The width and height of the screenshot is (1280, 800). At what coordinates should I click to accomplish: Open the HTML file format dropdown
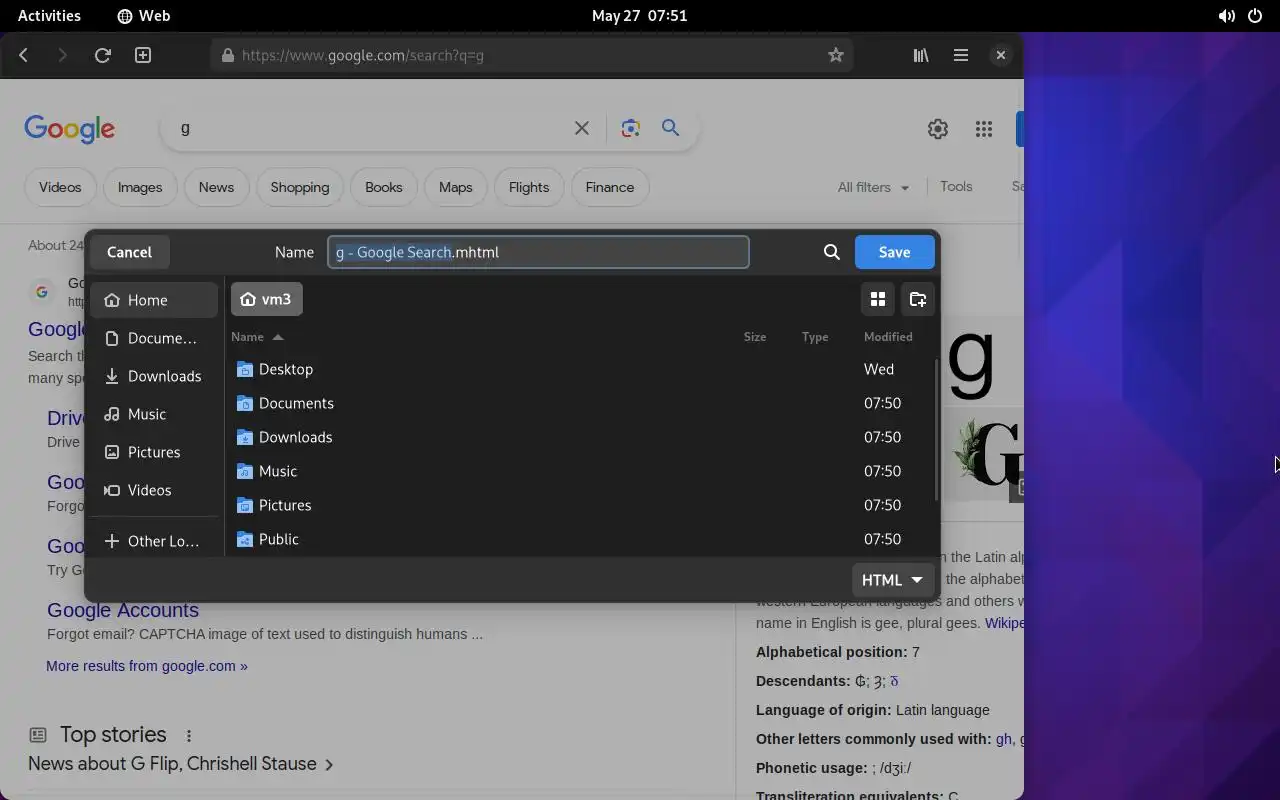point(893,580)
